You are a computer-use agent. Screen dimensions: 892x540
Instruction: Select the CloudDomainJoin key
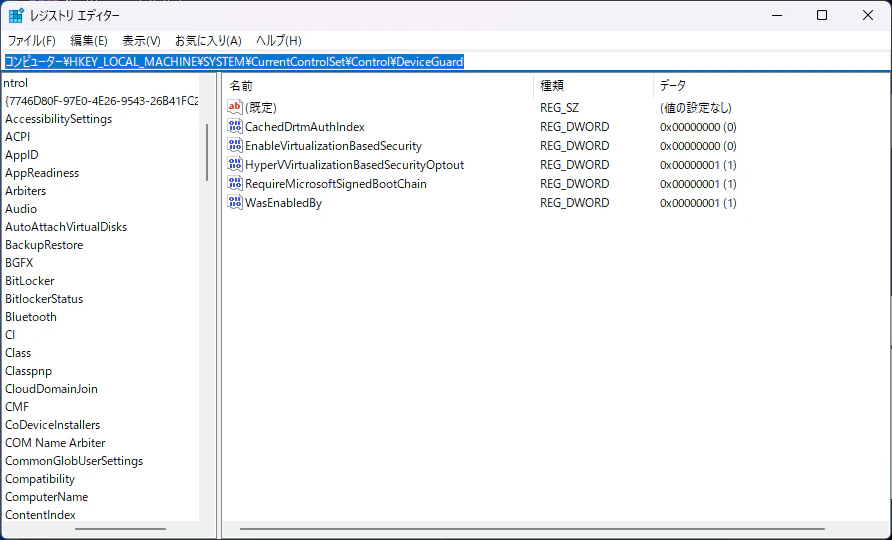click(x=51, y=389)
